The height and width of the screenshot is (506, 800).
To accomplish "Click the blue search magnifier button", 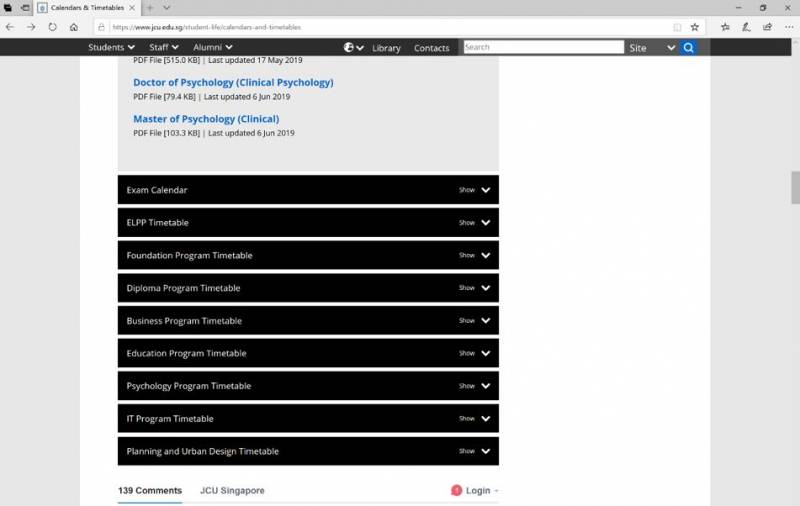I will click(x=688, y=47).
